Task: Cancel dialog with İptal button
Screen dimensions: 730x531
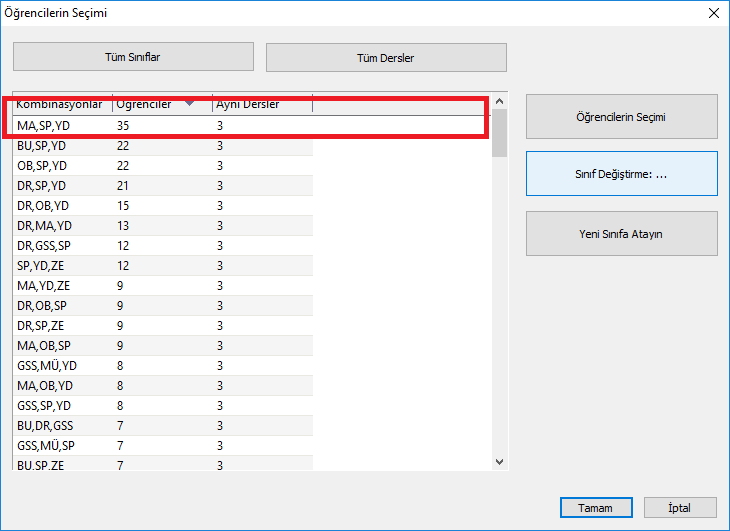Action: point(679,508)
